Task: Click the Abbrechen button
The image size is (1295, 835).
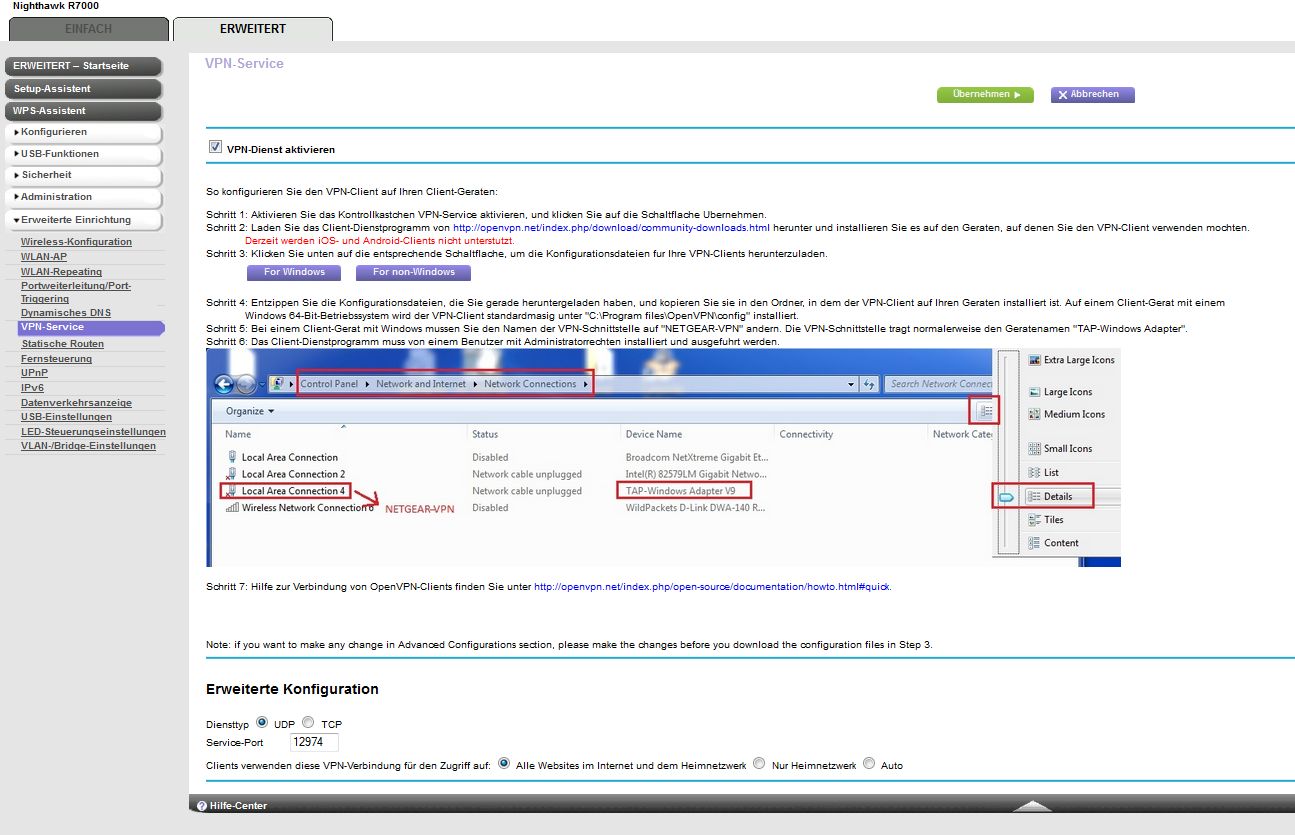Action: [x=1093, y=94]
